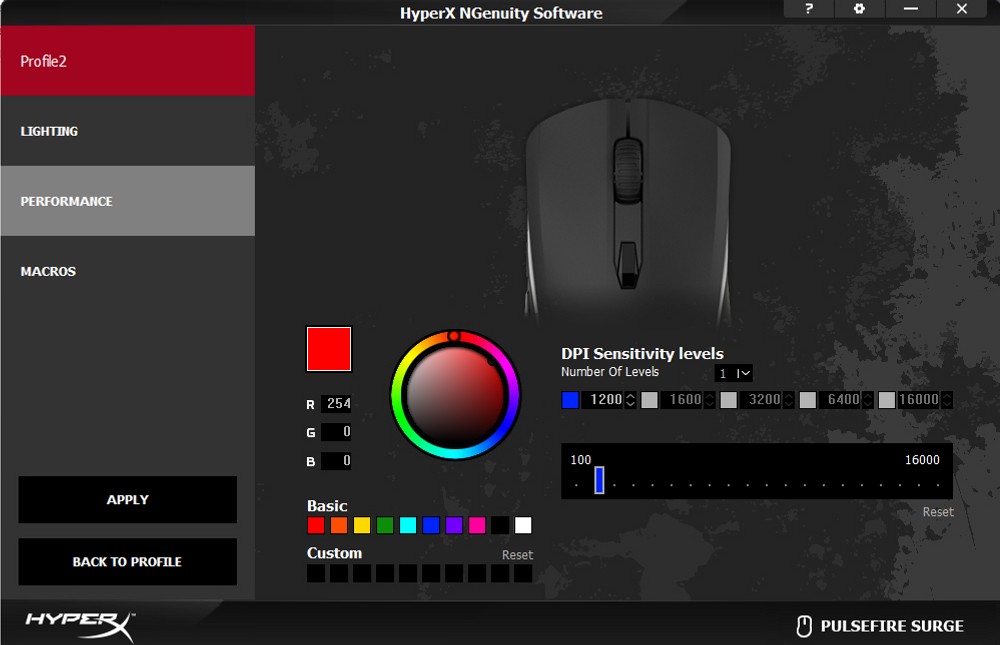Select gray color box for 6400 DPI level

pos(807,400)
